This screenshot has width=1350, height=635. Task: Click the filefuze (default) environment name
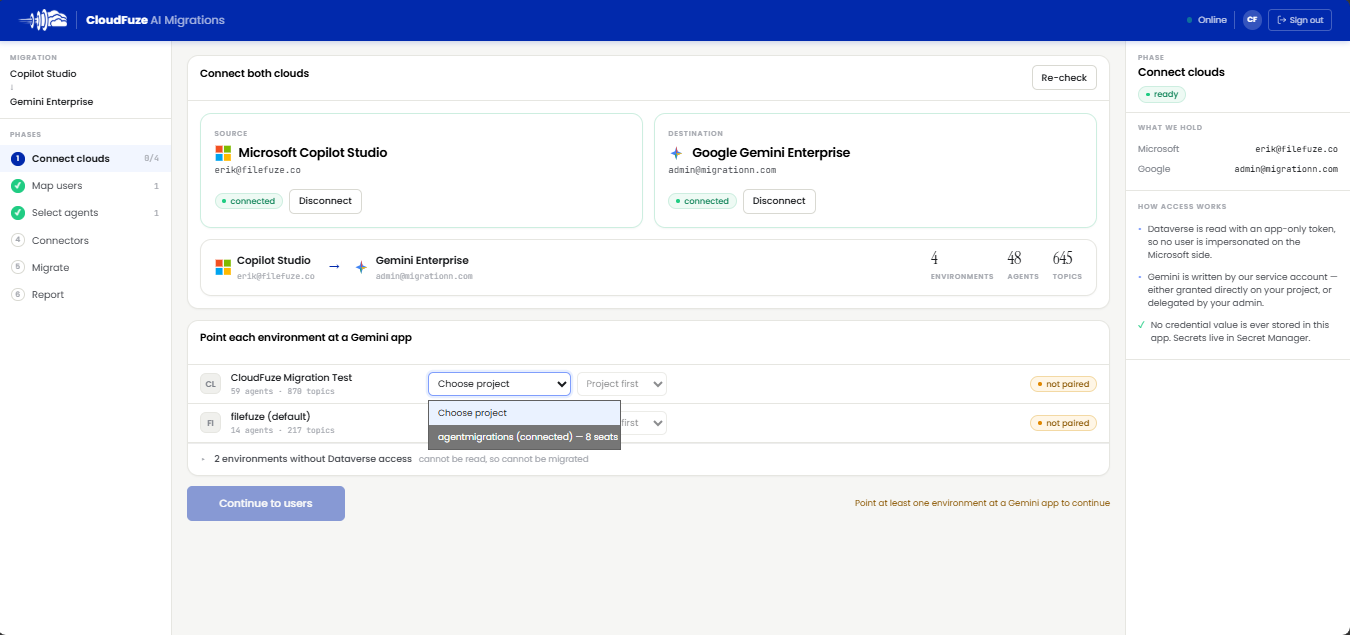[271, 416]
